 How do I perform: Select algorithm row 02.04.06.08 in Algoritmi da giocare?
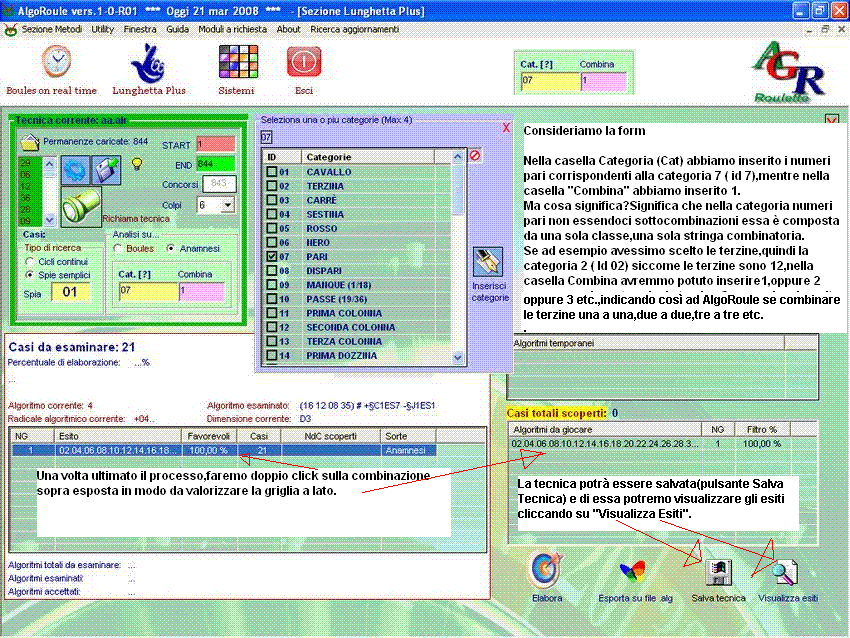pos(651,443)
